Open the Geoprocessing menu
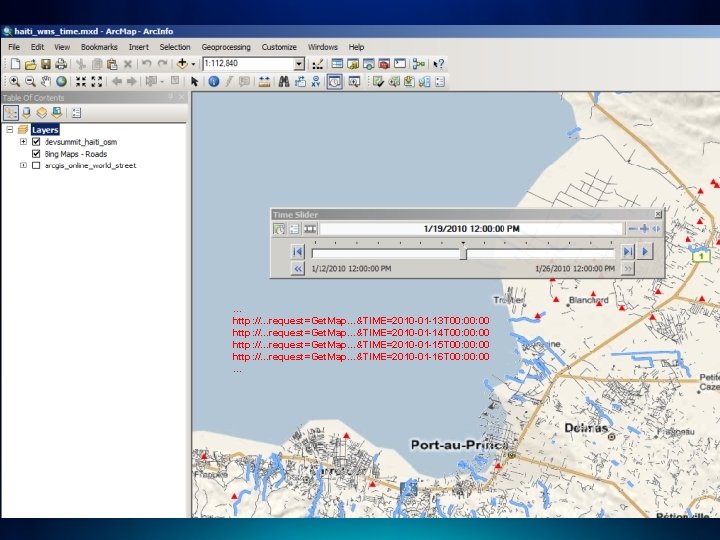The height and width of the screenshot is (540, 720). tap(227, 47)
